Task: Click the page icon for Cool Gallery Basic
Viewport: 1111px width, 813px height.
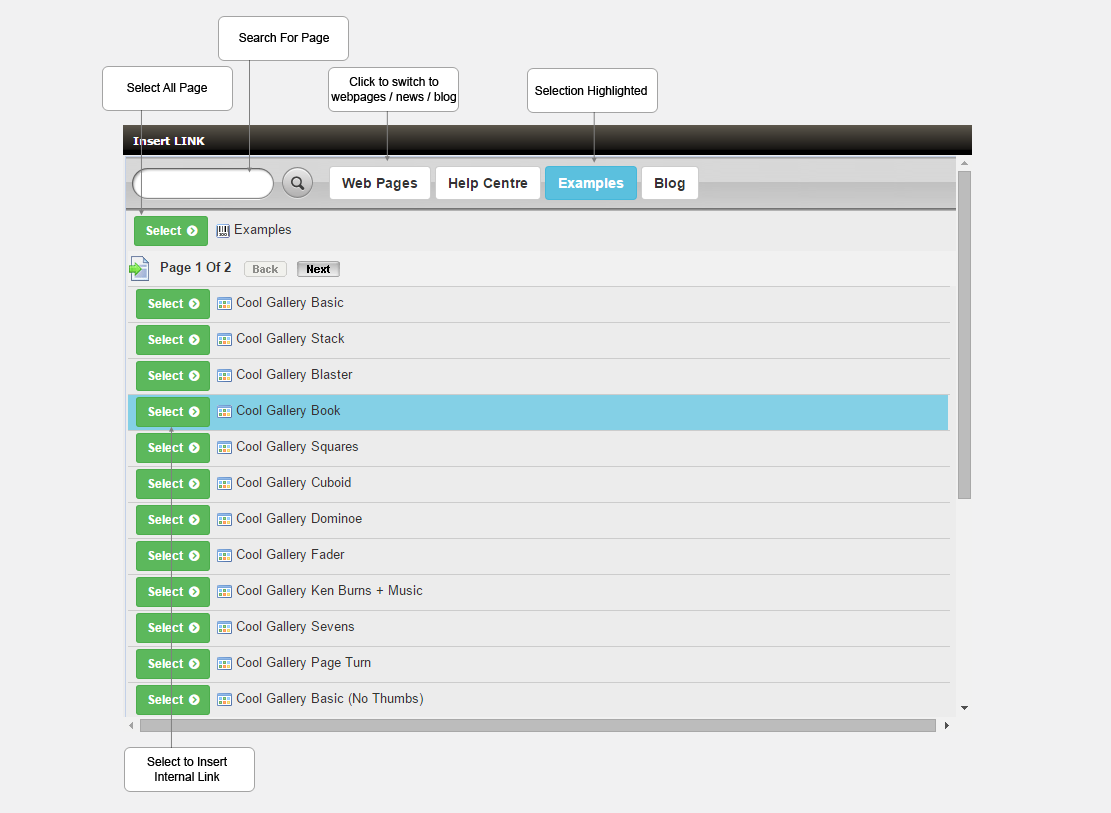Action: click(225, 304)
